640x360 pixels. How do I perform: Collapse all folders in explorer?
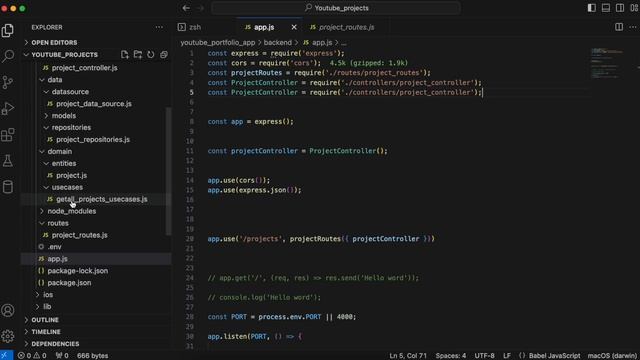click(164, 55)
